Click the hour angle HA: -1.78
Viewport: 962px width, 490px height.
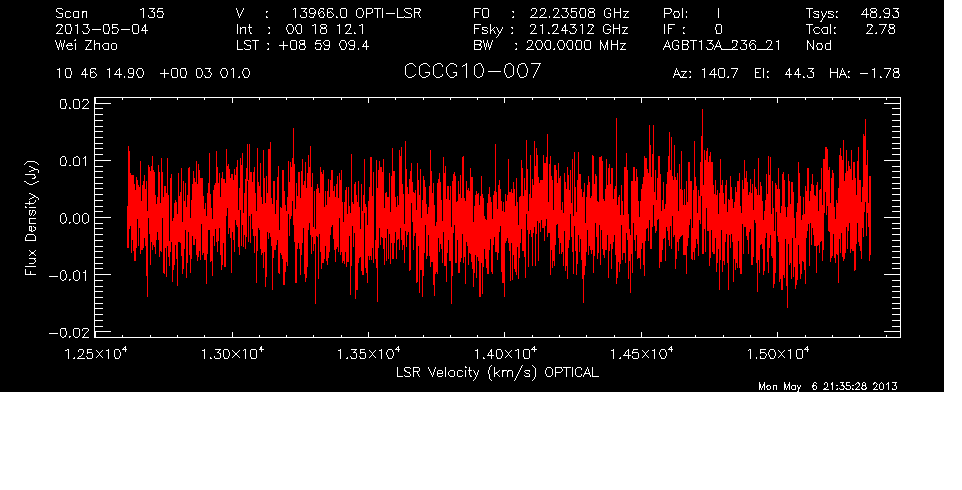pos(864,74)
